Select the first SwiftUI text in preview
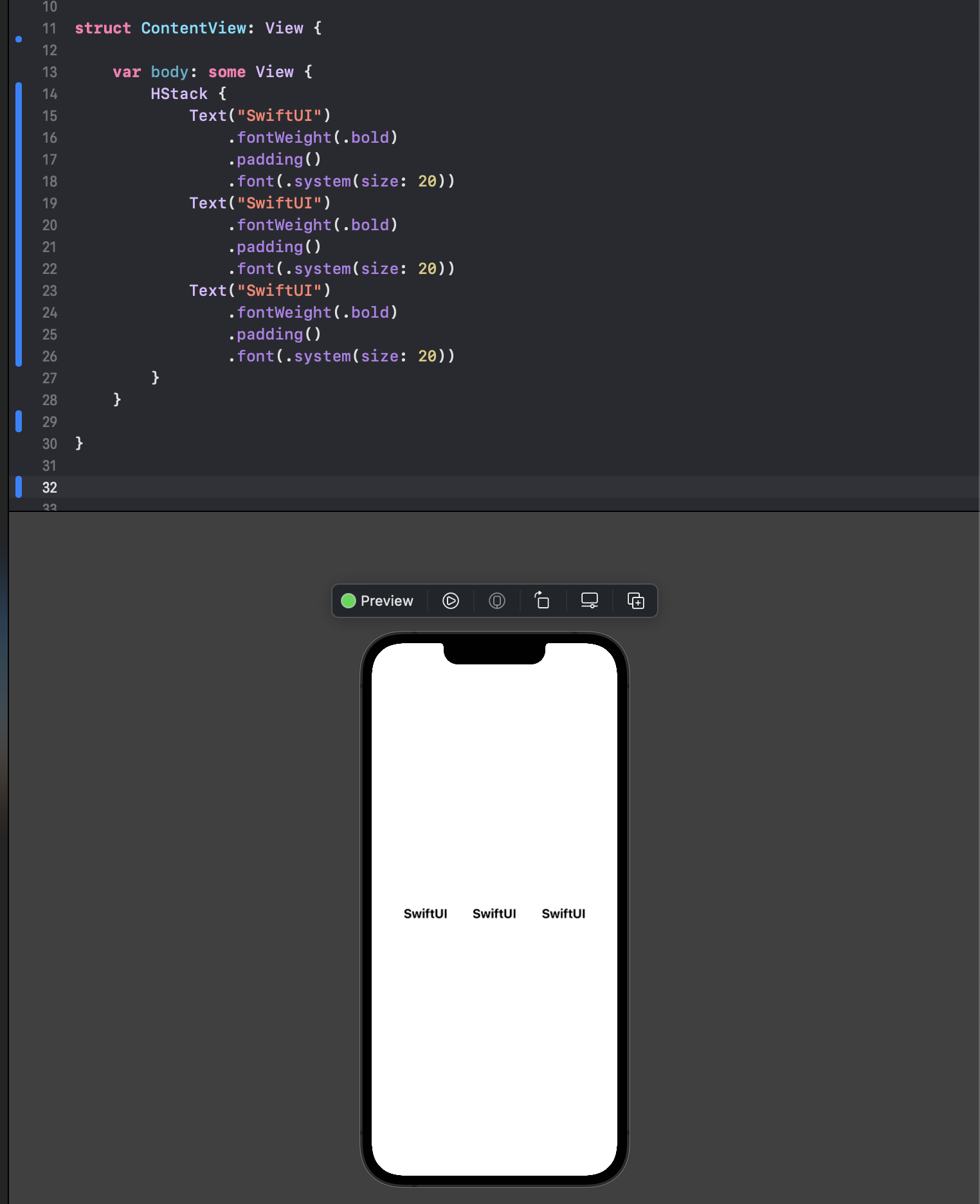This screenshot has width=980, height=1204. click(x=426, y=914)
